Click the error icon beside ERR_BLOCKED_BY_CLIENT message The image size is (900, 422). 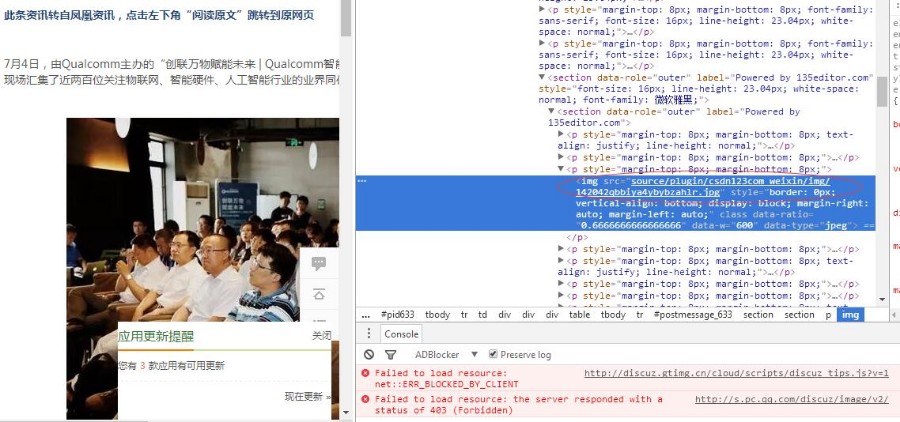[x=366, y=373]
